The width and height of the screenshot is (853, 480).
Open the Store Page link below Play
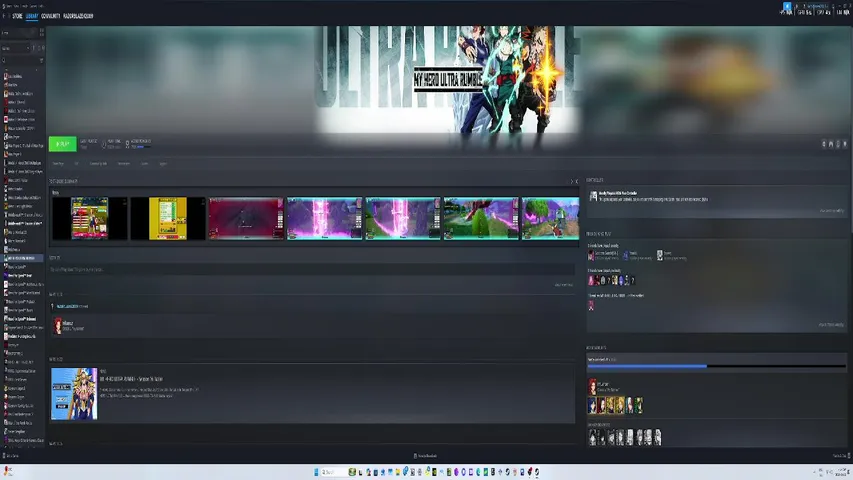tap(58, 164)
